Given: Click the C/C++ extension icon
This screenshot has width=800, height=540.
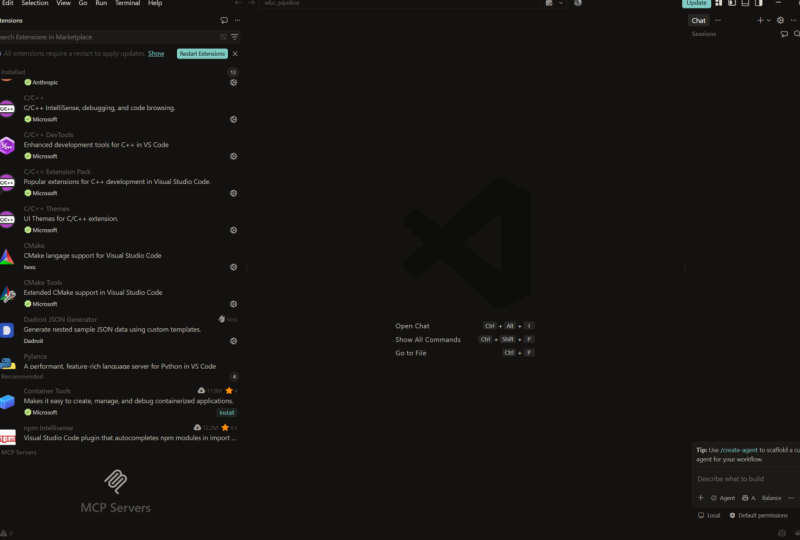Looking at the screenshot, I should pos(7,109).
